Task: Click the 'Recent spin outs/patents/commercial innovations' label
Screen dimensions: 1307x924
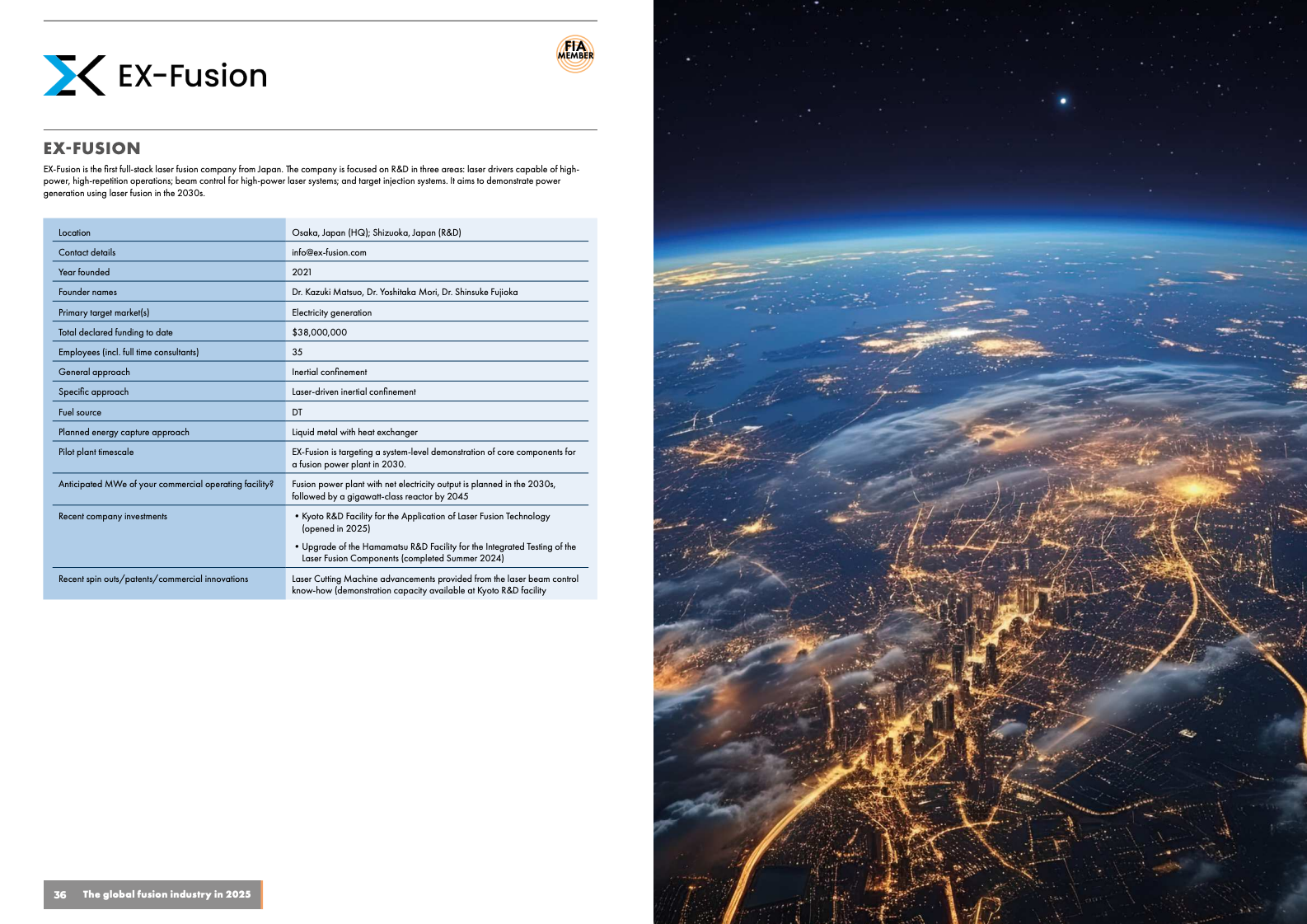Action: (153, 579)
